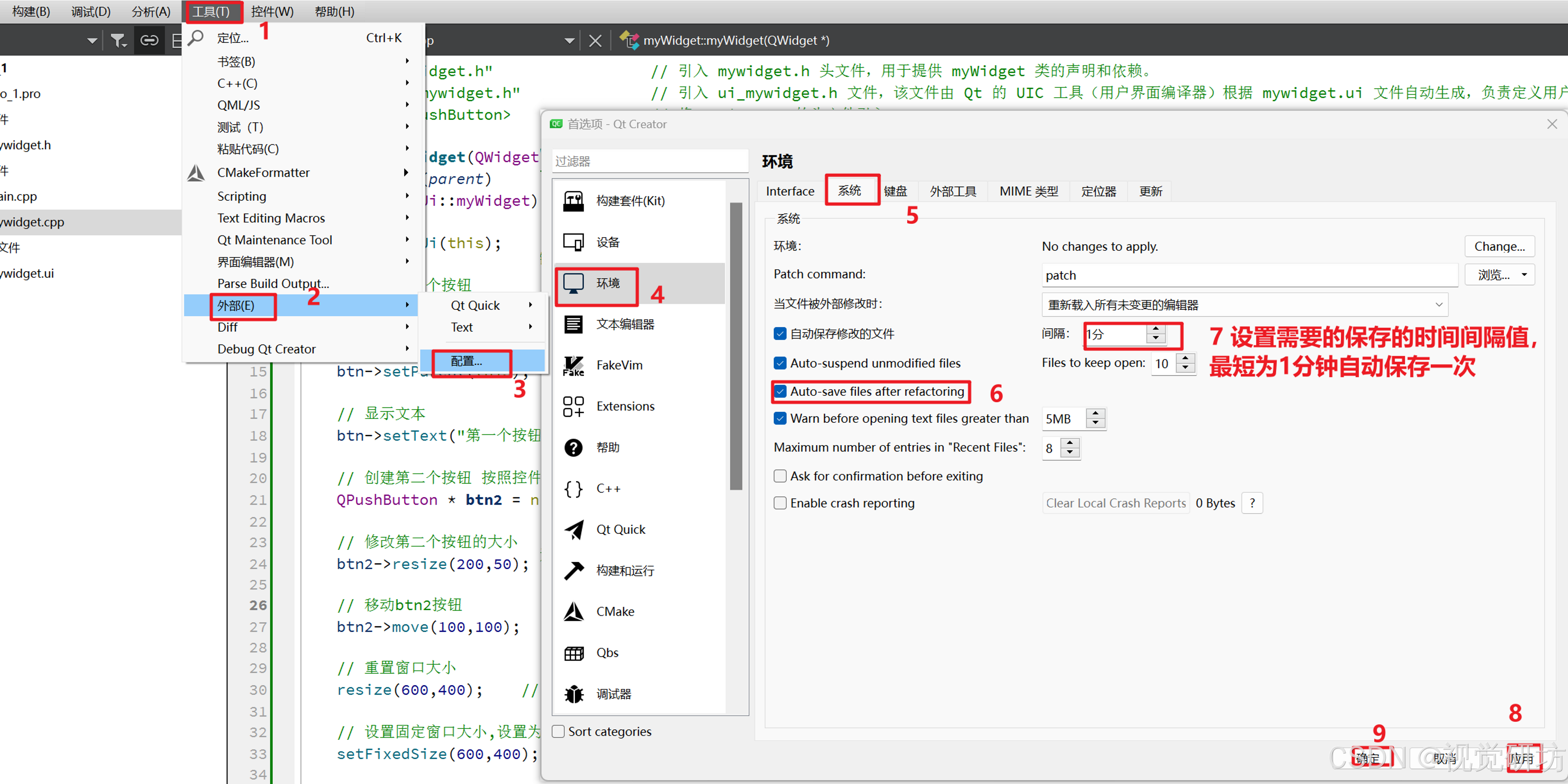The height and width of the screenshot is (784, 1568).
Task: Check the Sort categories checkbox
Action: tap(558, 731)
